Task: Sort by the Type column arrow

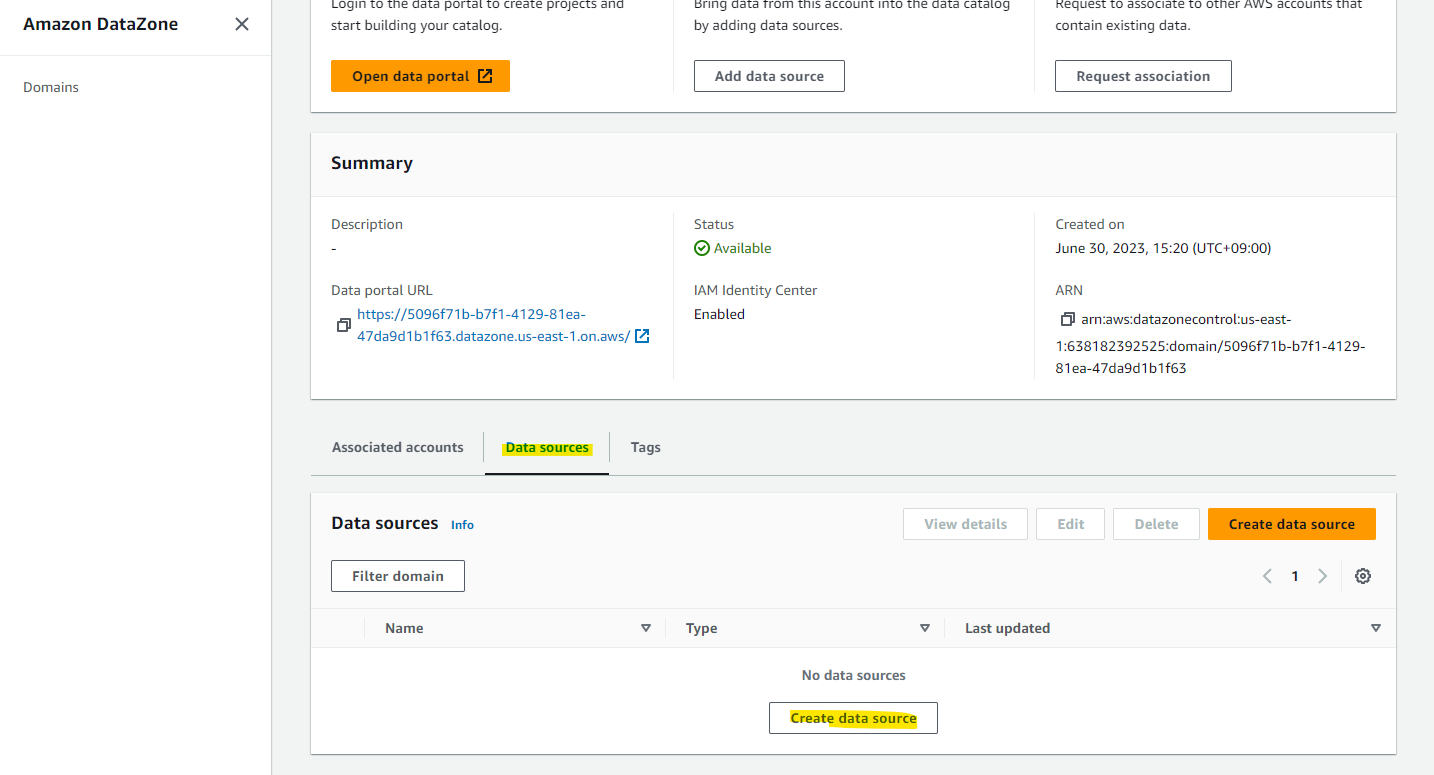Action: coord(925,628)
